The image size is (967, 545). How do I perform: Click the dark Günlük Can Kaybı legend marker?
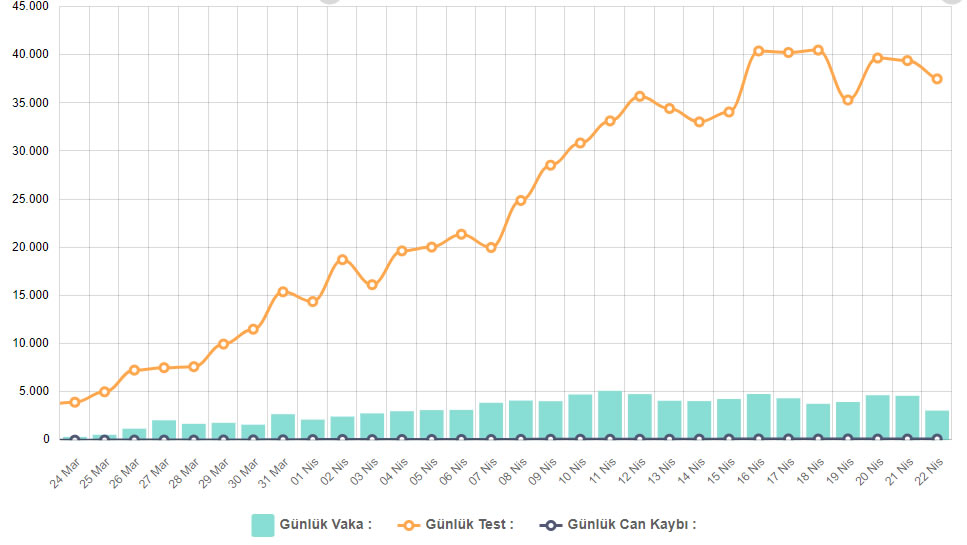click(x=549, y=524)
